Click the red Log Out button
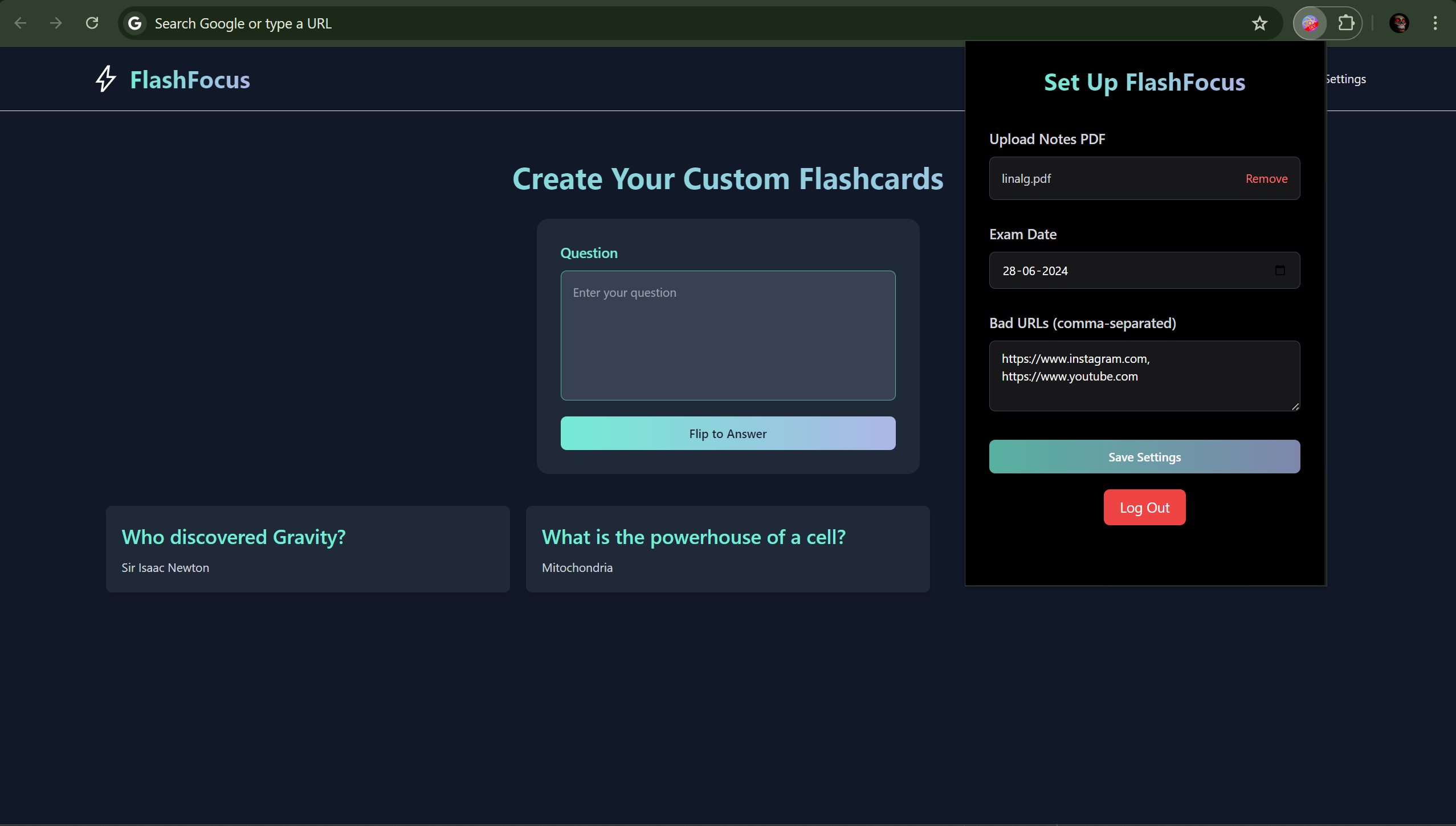Viewport: 1456px width, 826px height. point(1144,508)
